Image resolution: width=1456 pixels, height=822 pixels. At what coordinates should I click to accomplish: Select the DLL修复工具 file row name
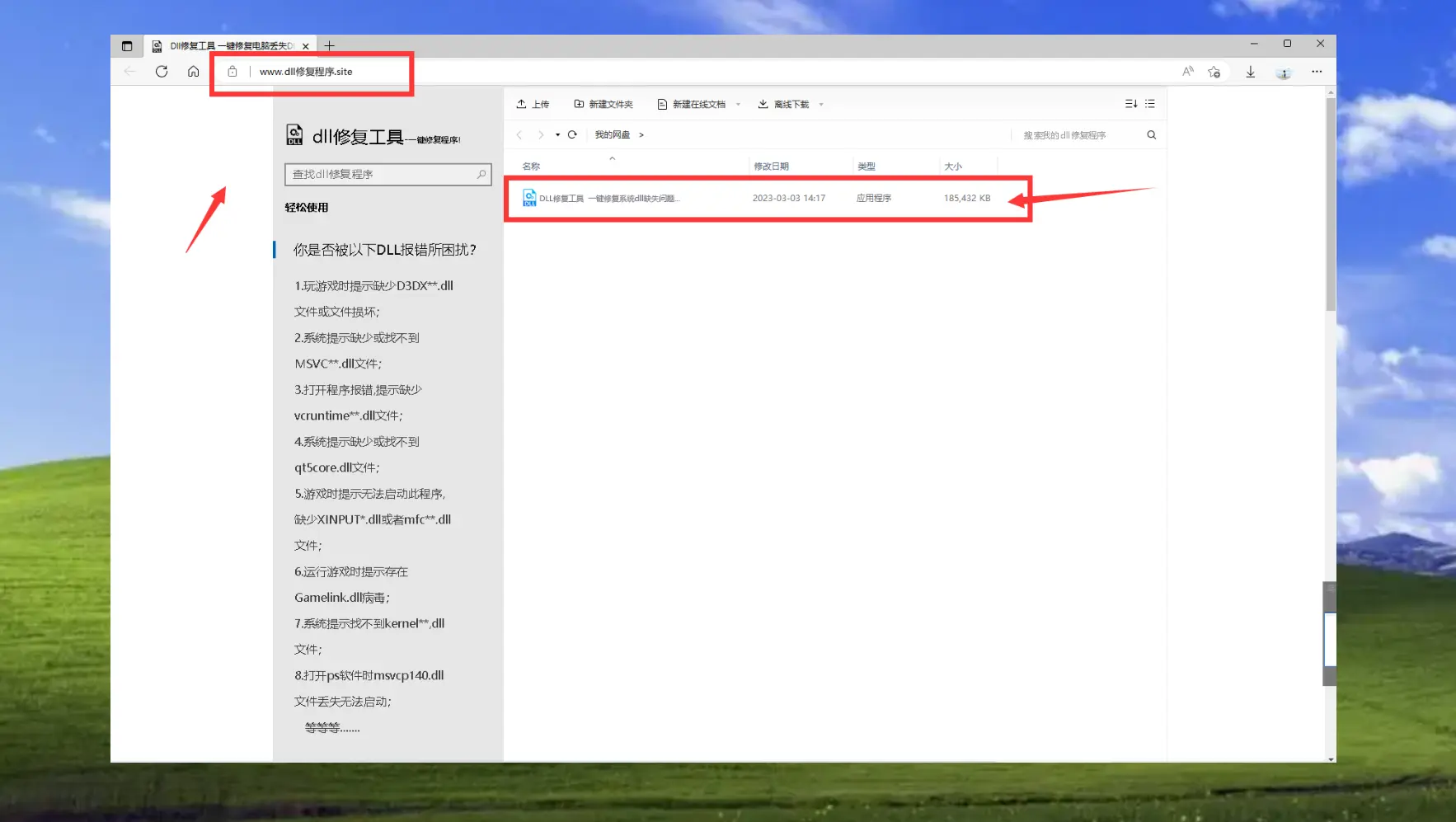(x=609, y=199)
